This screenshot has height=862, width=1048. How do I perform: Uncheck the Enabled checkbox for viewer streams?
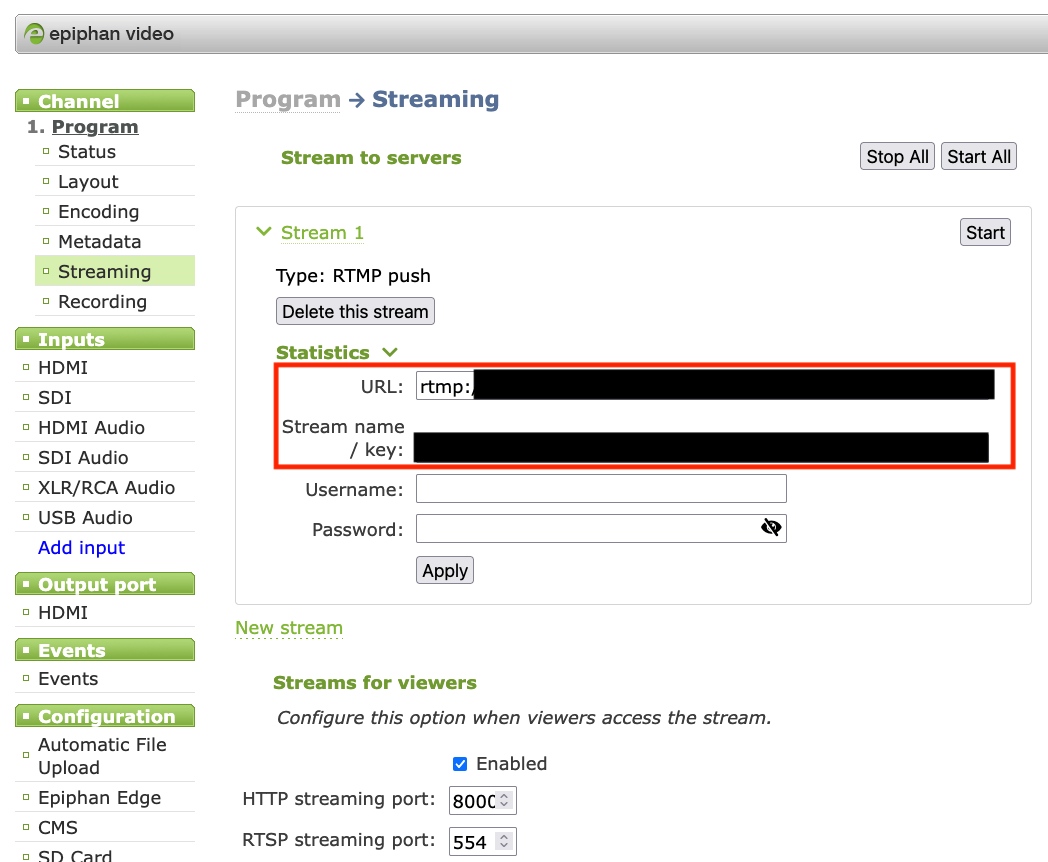click(x=460, y=764)
